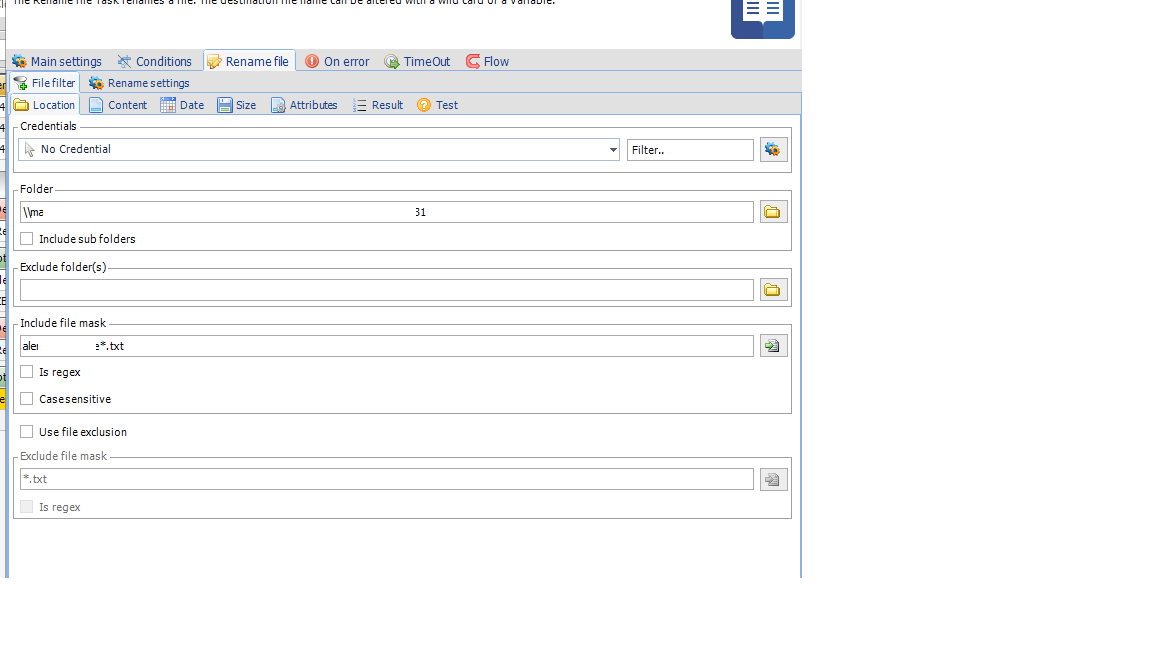Click the book help icon
Viewport: 1152px width, 648px height.
click(762, 17)
